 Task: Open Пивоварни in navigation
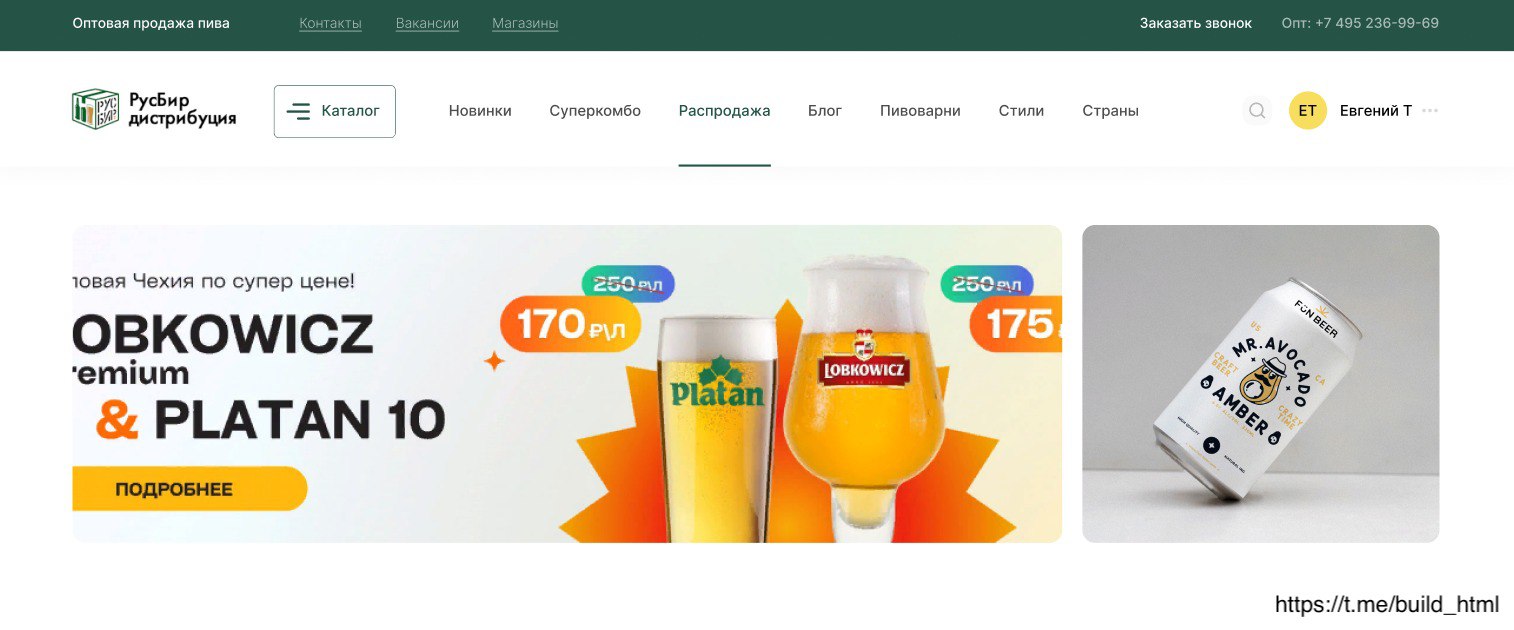tap(920, 111)
